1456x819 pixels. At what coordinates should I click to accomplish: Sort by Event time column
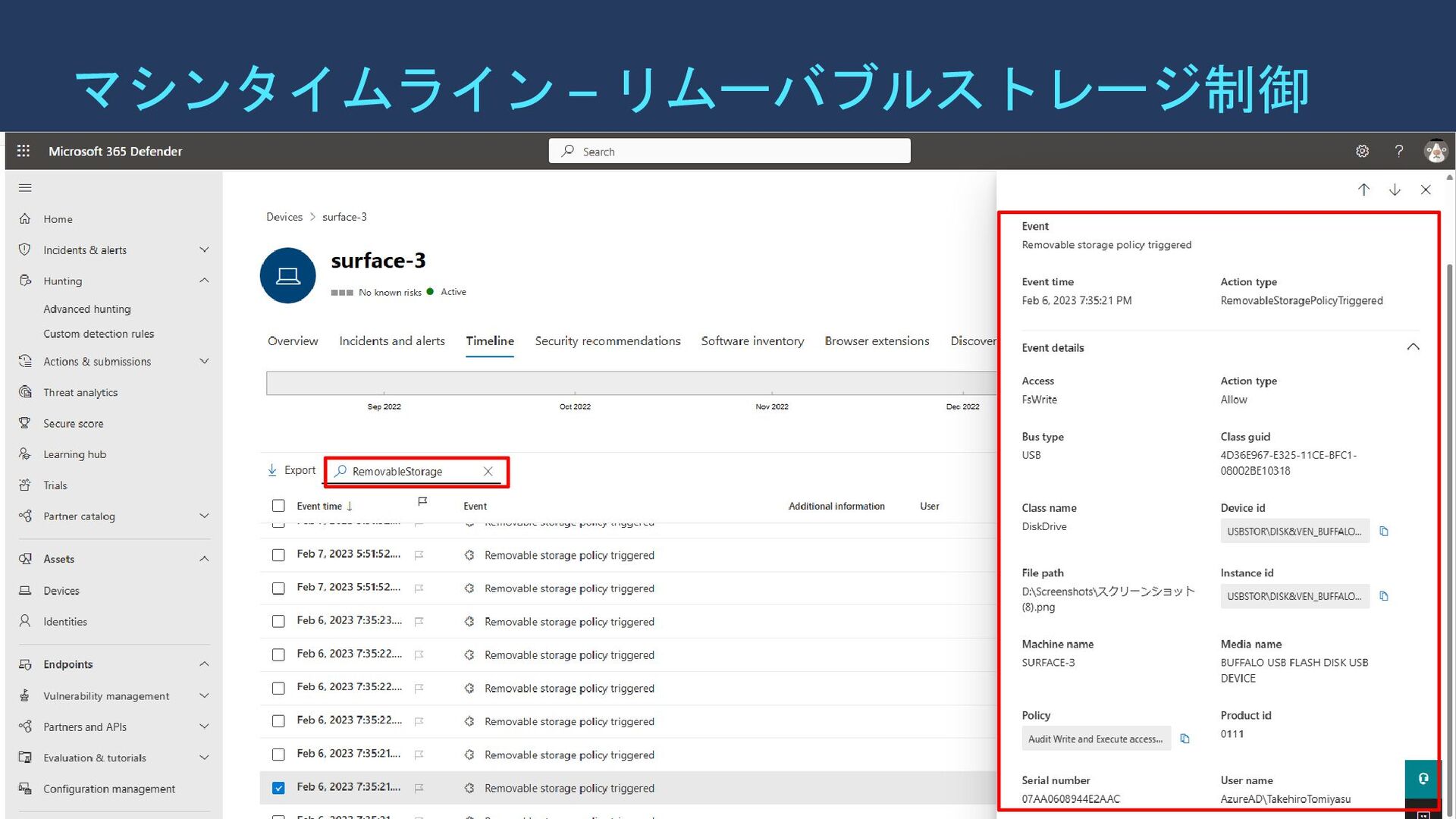tap(325, 506)
